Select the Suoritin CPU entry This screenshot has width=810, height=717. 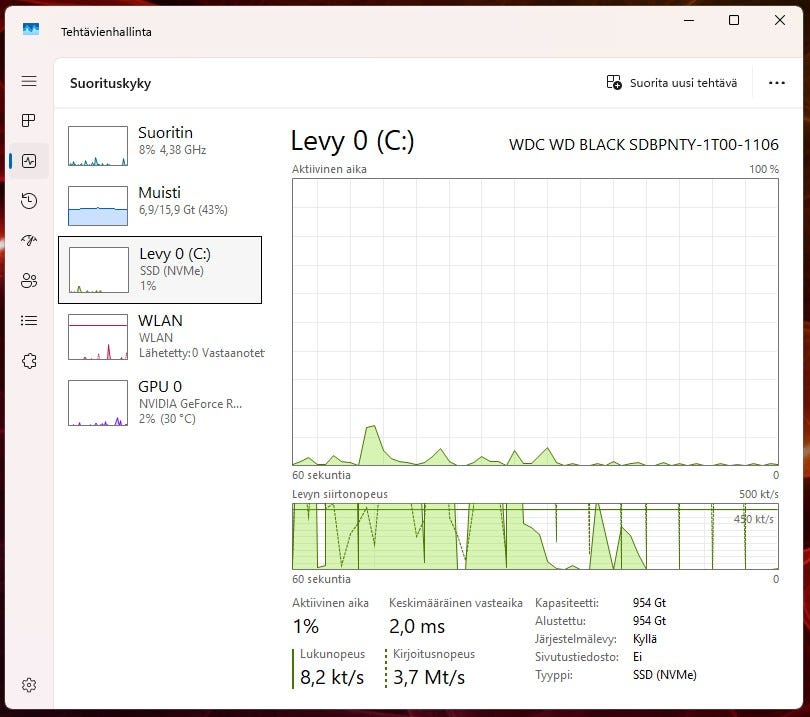coord(160,145)
